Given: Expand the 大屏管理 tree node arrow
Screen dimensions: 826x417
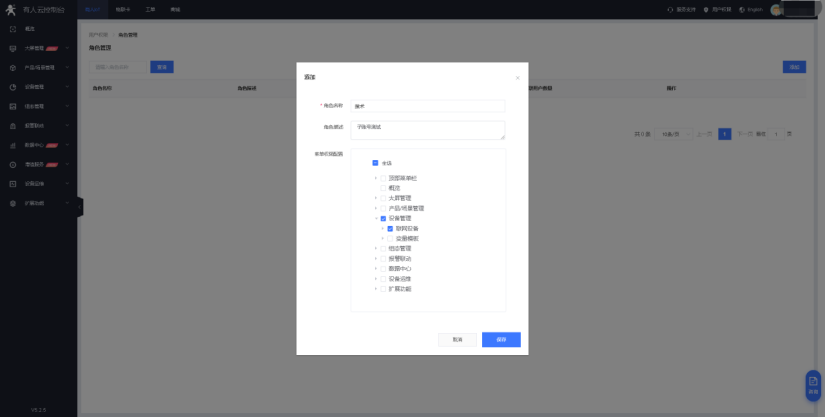Looking at the screenshot, I should [x=376, y=198].
